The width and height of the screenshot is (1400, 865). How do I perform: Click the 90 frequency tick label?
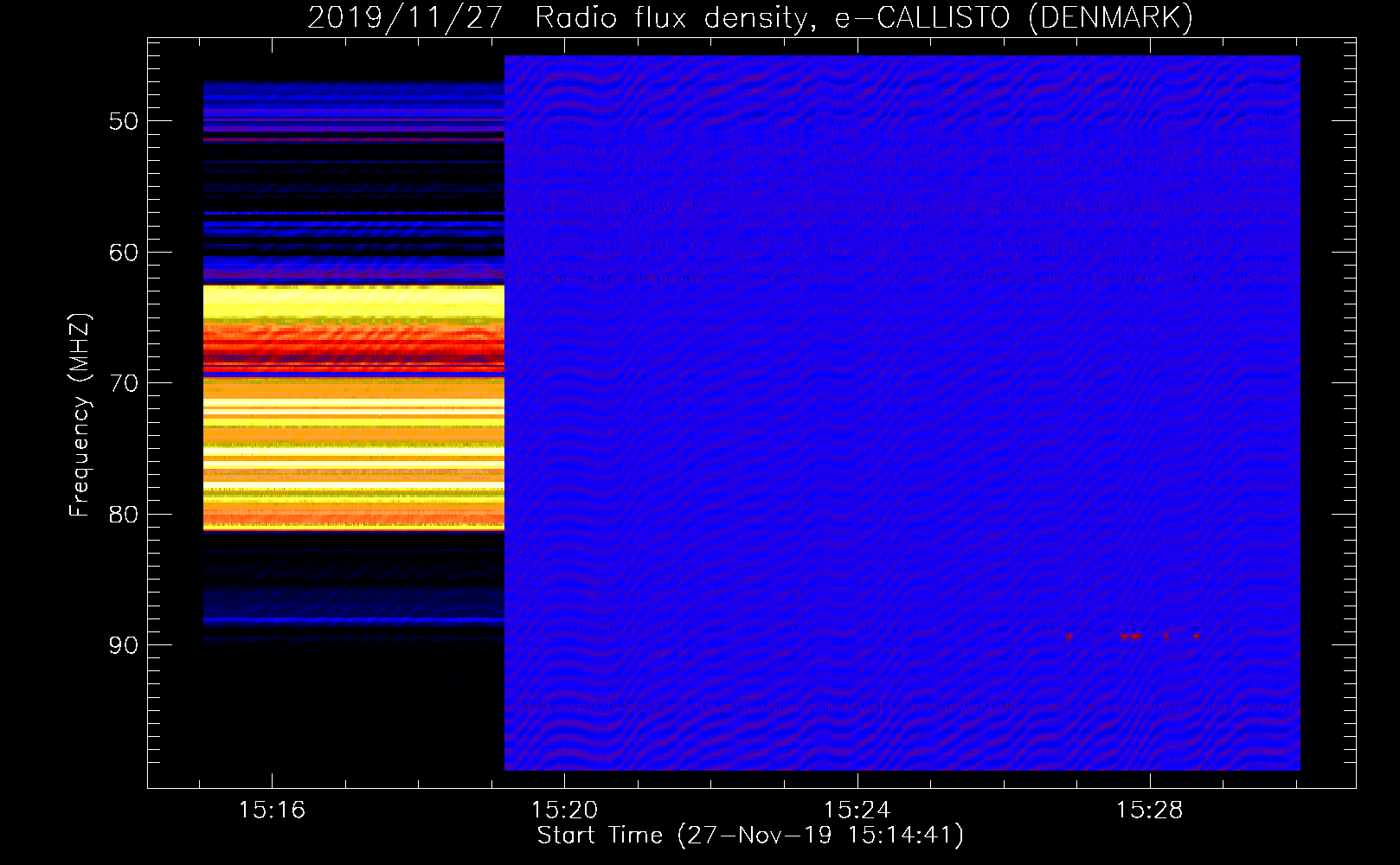[124, 645]
